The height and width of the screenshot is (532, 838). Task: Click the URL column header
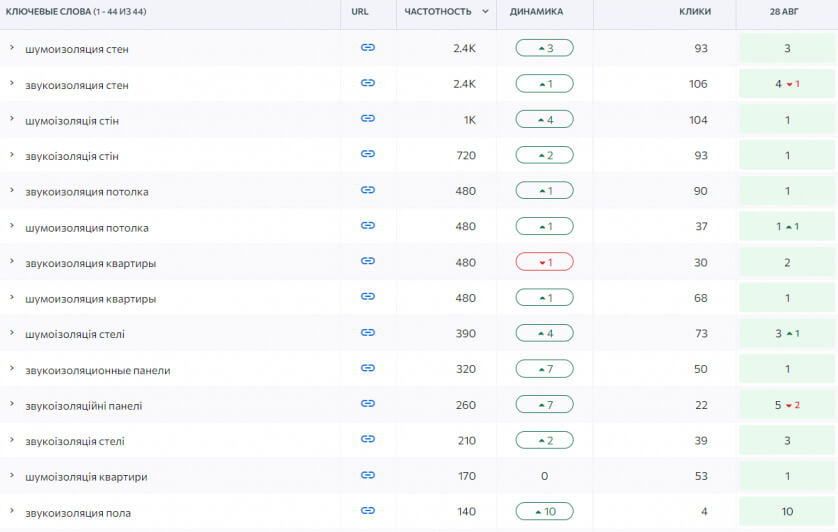(360, 11)
